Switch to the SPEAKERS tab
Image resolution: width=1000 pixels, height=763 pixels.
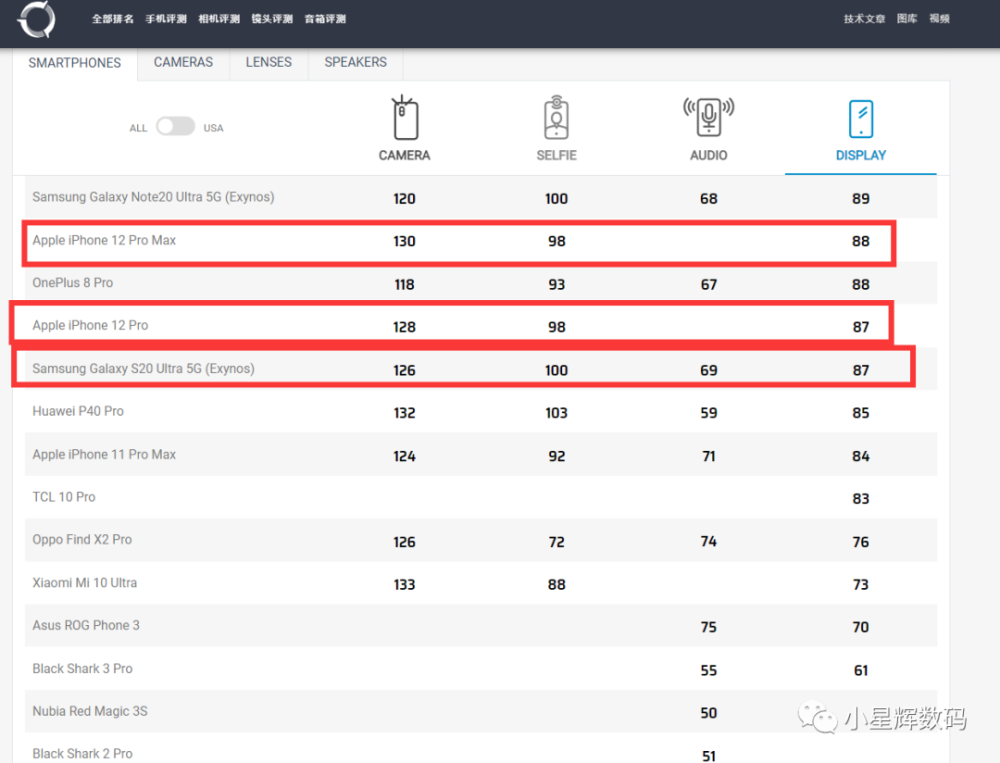pyautogui.click(x=355, y=62)
